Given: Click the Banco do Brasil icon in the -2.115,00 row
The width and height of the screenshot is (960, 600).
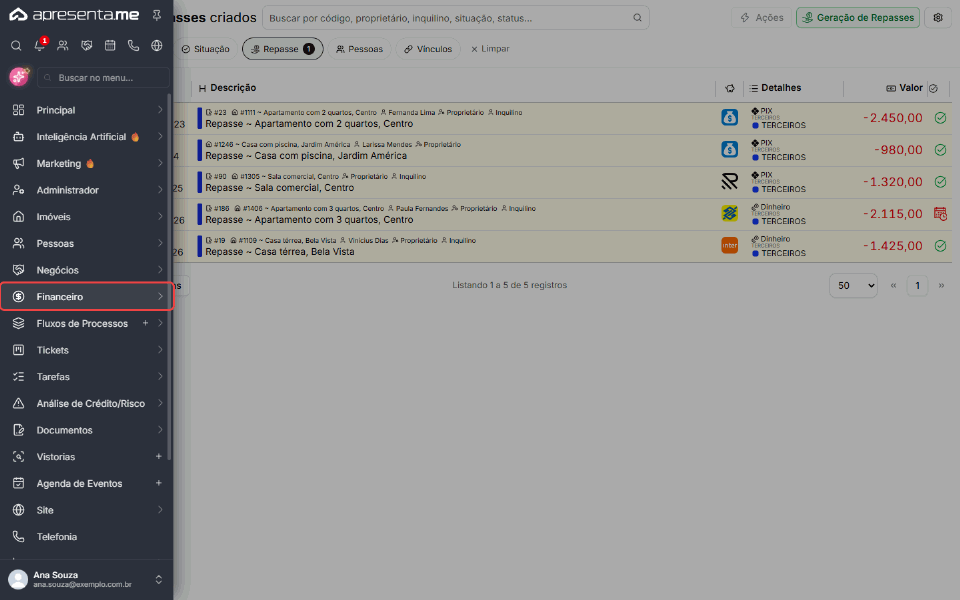Looking at the screenshot, I should pyautogui.click(x=729, y=214).
